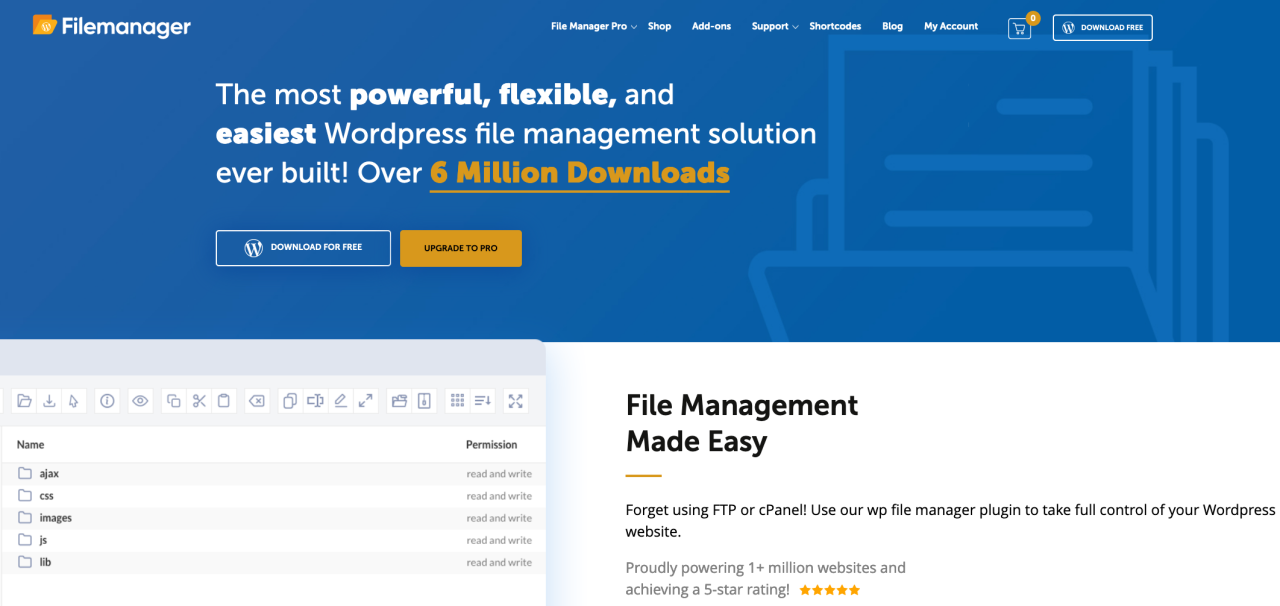Click the sort list icon
This screenshot has height=606, width=1280.
(483, 401)
